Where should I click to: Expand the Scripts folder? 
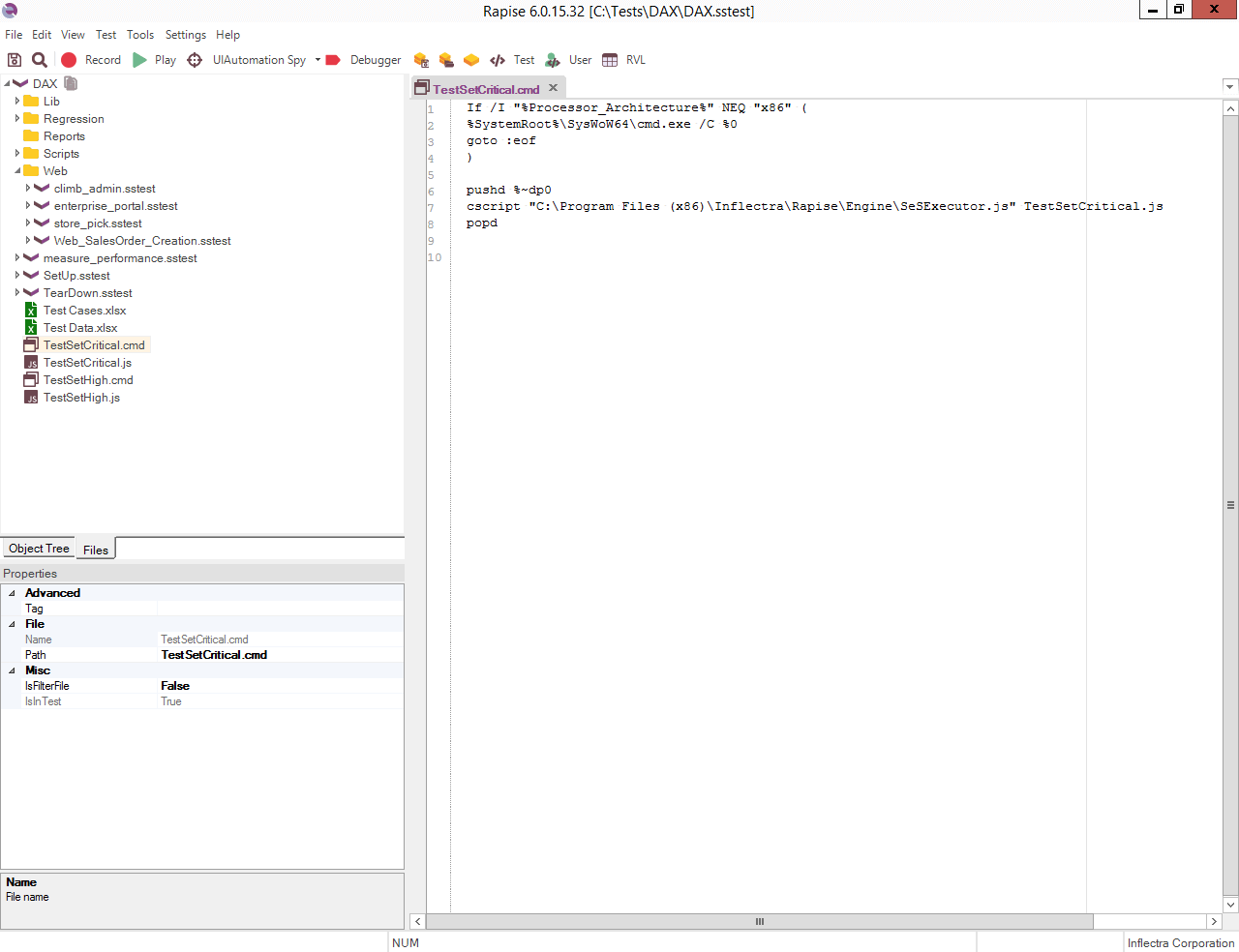(17, 154)
